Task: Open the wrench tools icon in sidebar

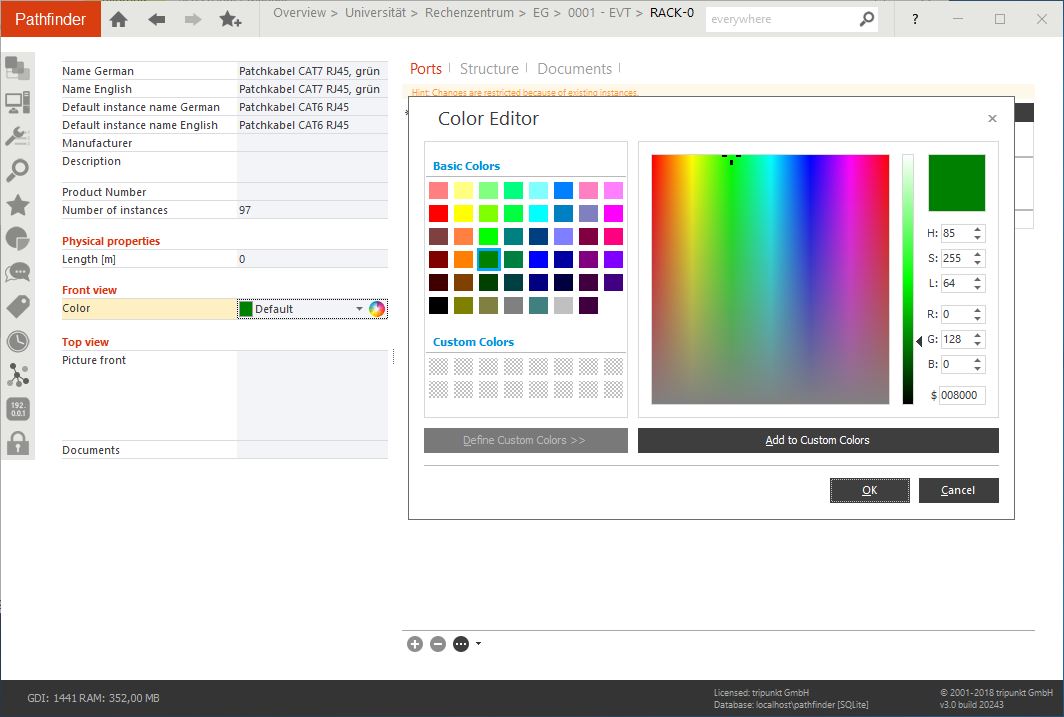Action: pyautogui.click(x=18, y=137)
